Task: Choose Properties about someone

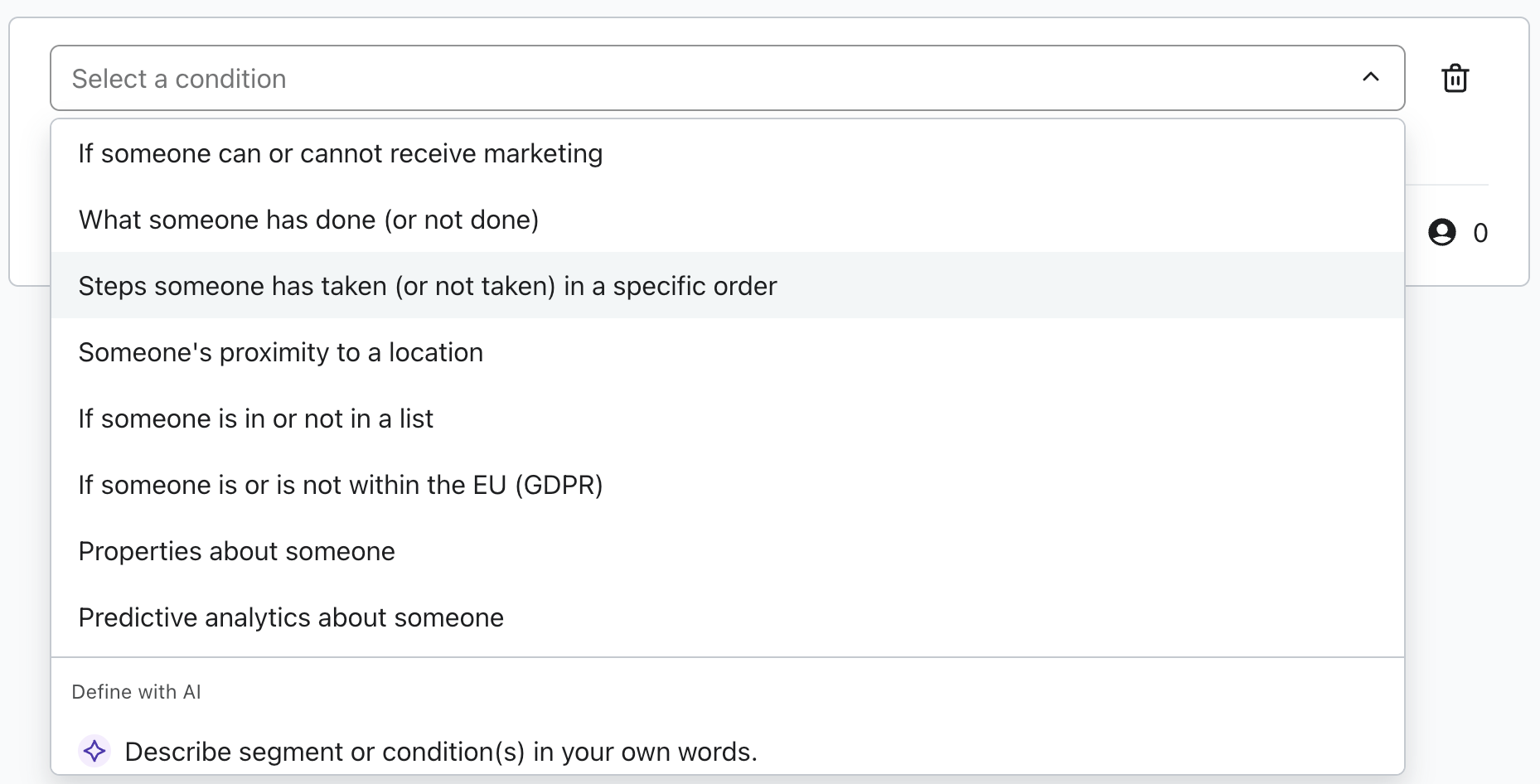Action: pyautogui.click(x=236, y=551)
